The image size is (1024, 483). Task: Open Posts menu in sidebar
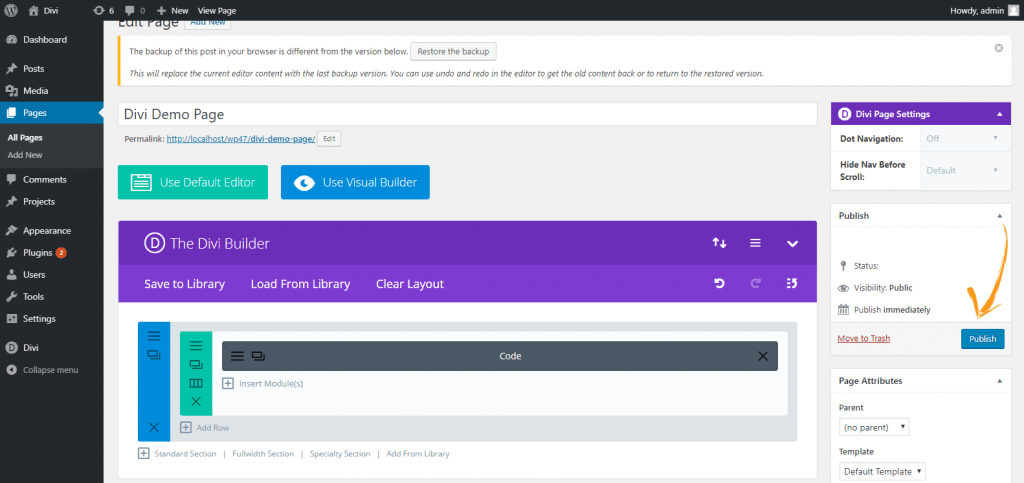[33, 69]
